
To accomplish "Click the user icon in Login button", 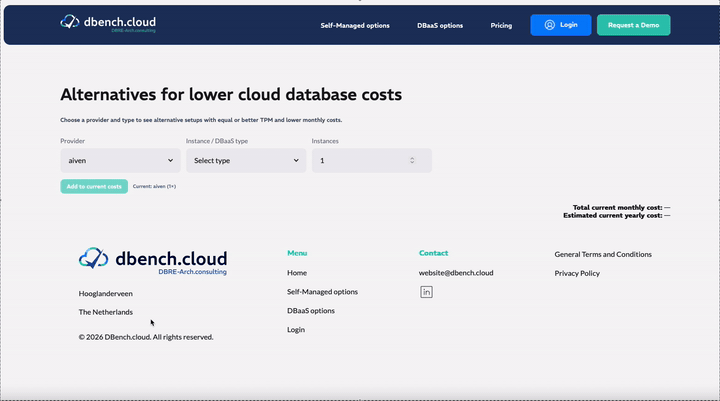I will click(549, 25).
